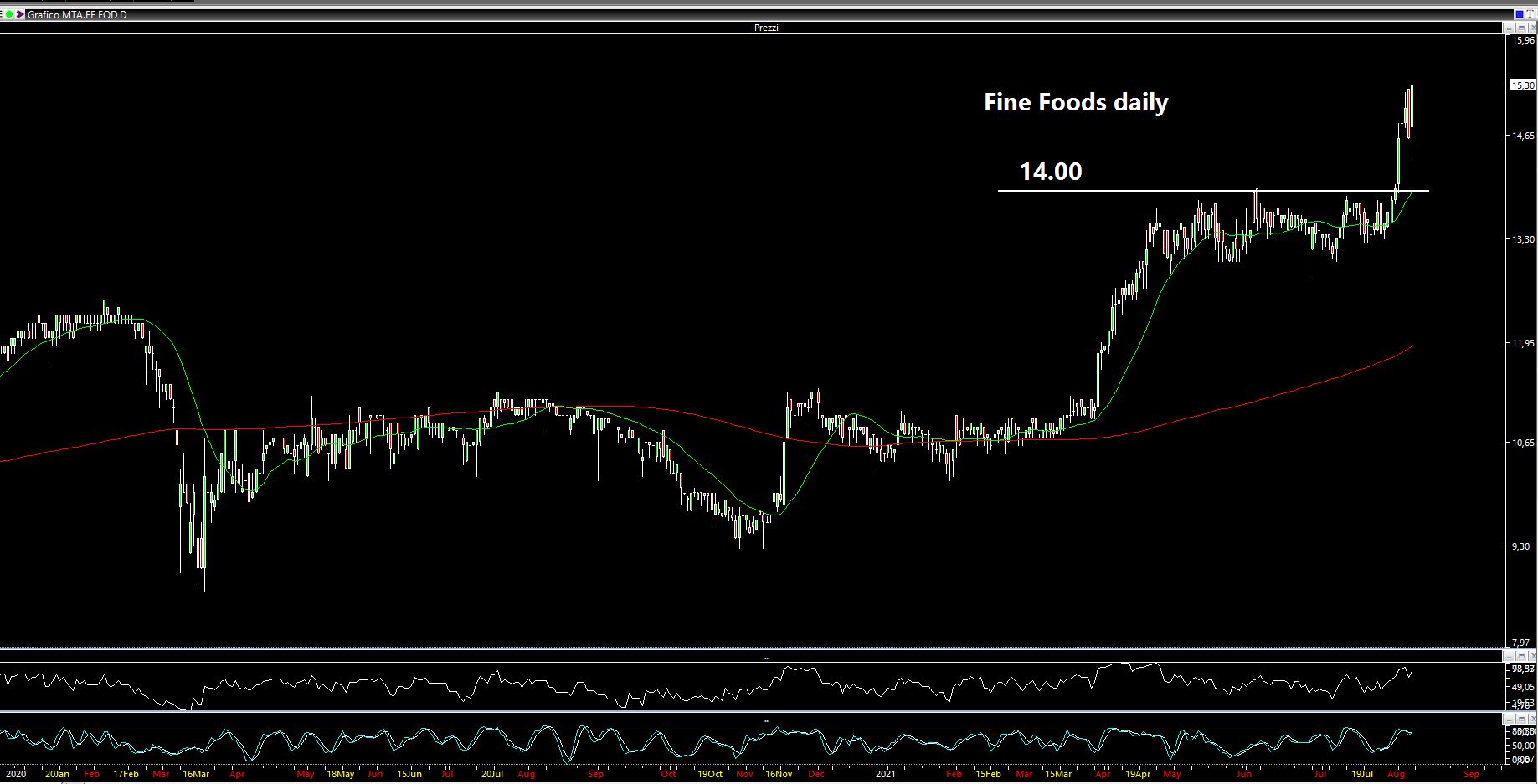
Task: Minimize the bottom stochastic pane
Action: click(x=1509, y=720)
